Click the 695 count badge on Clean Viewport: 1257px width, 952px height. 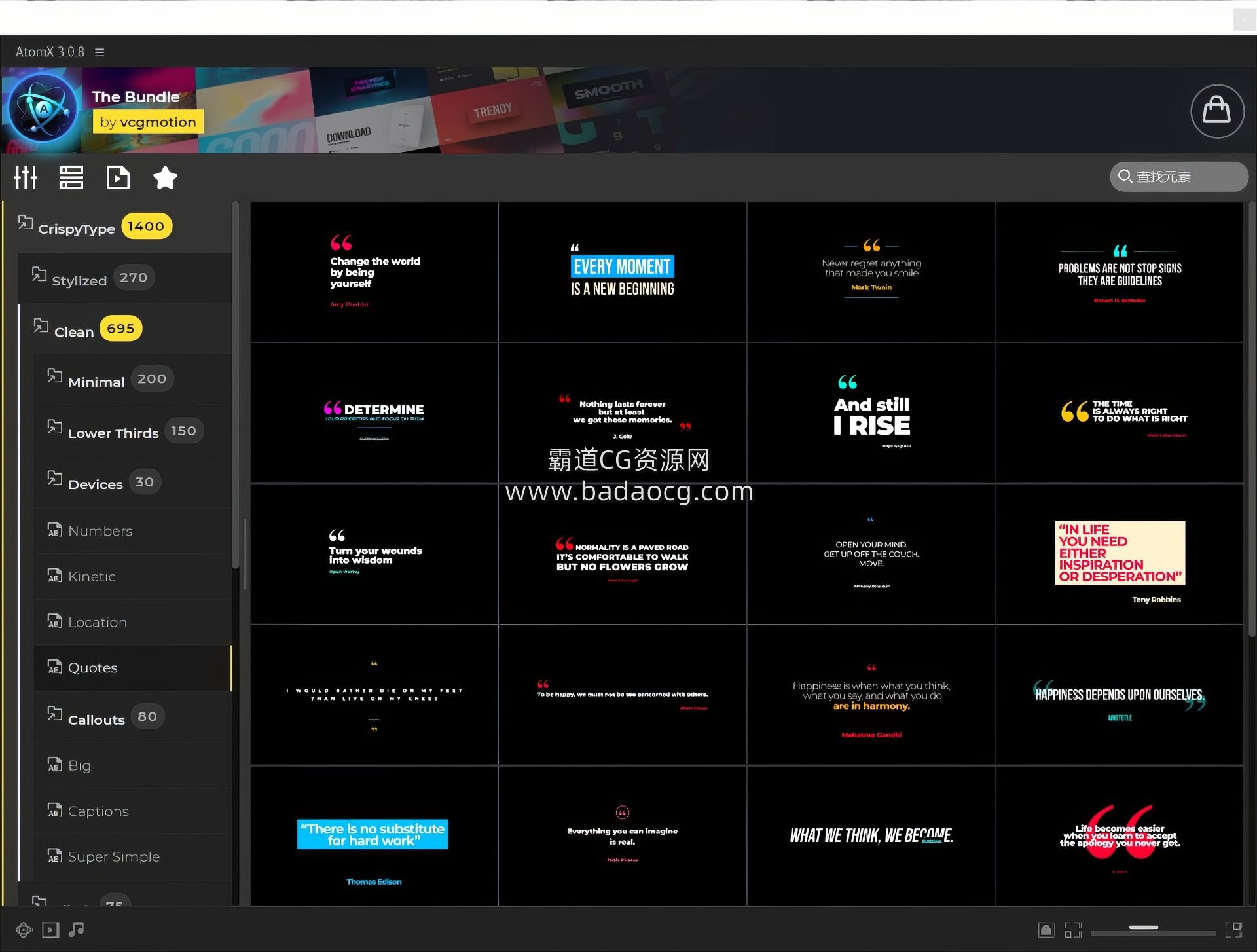click(120, 329)
